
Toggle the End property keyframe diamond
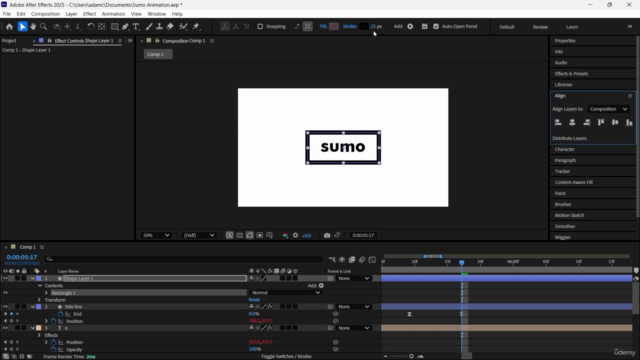coord(11,314)
